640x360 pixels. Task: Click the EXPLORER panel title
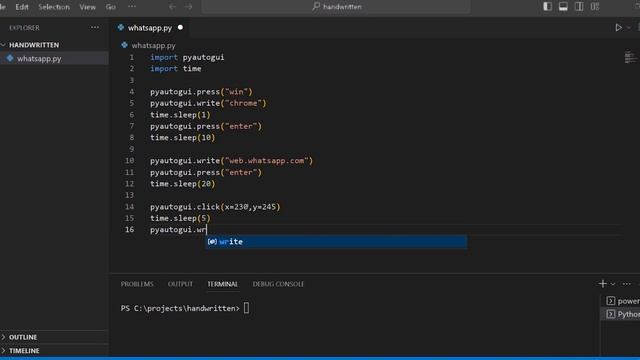point(24,28)
